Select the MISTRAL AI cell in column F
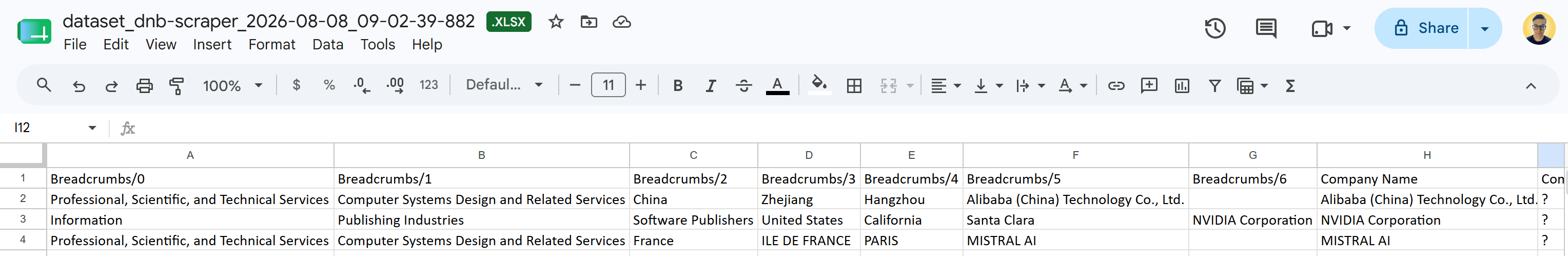The height and width of the screenshot is (256, 1568). (1075, 240)
